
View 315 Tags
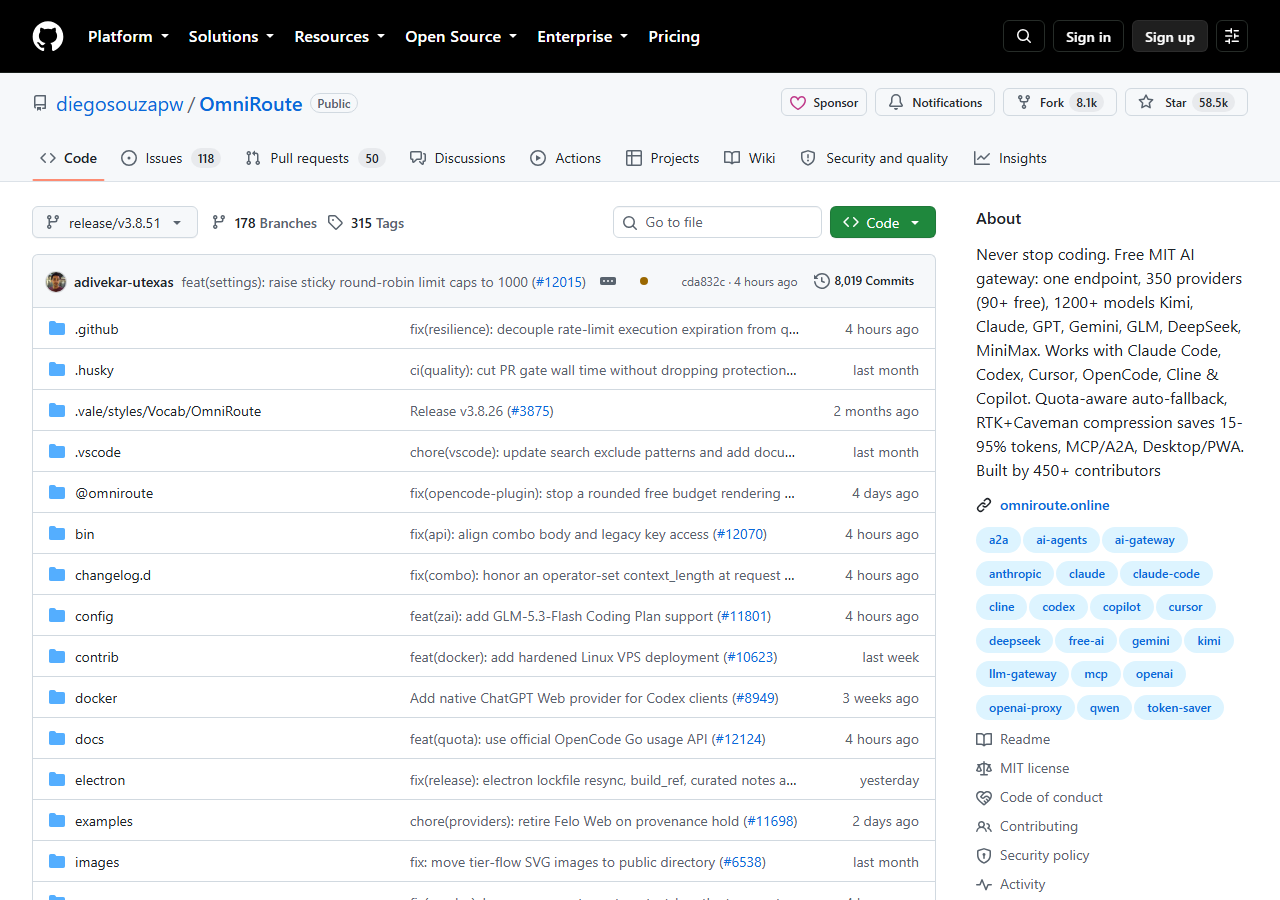(x=366, y=223)
